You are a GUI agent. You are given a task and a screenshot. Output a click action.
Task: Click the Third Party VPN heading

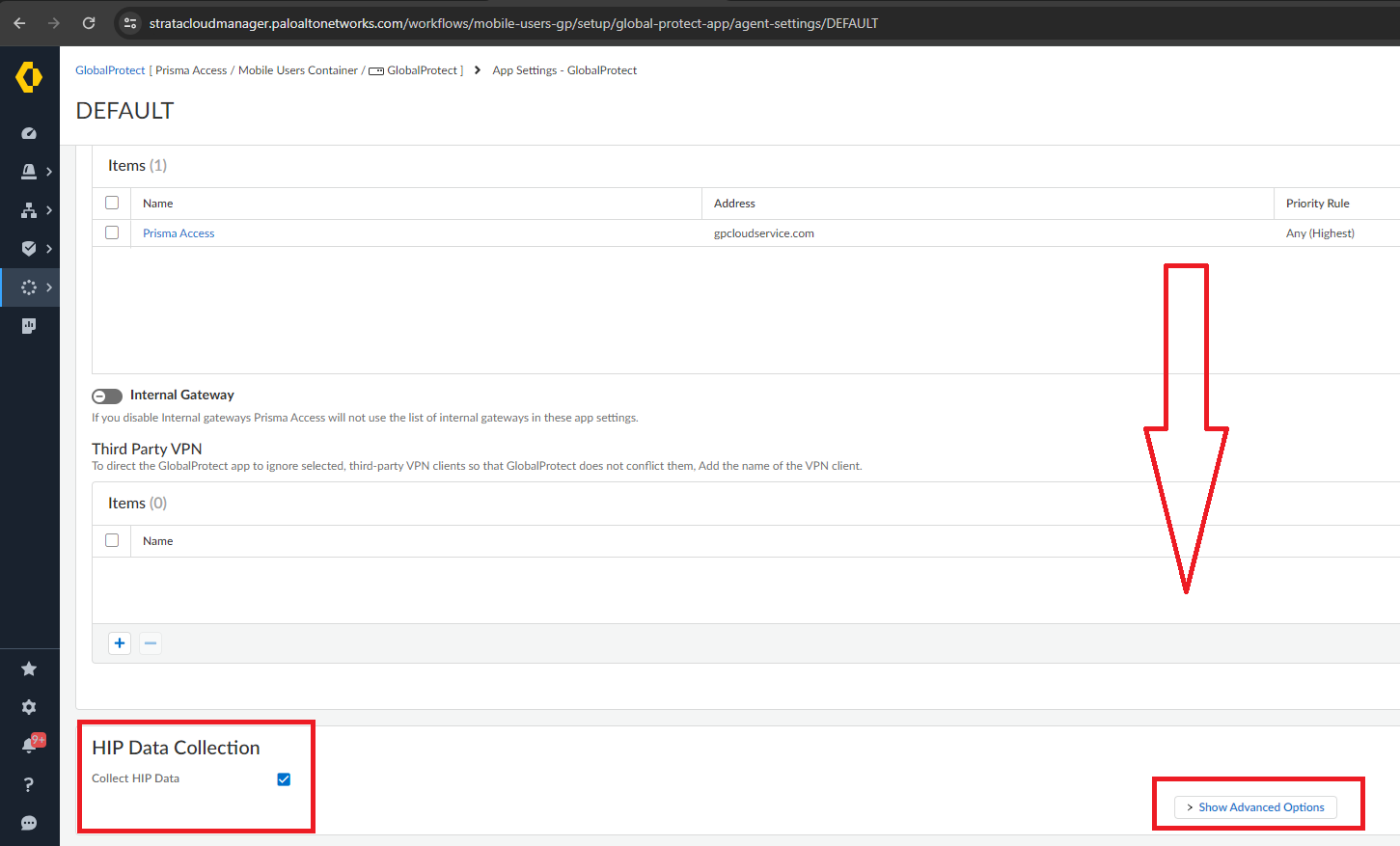[147, 449]
